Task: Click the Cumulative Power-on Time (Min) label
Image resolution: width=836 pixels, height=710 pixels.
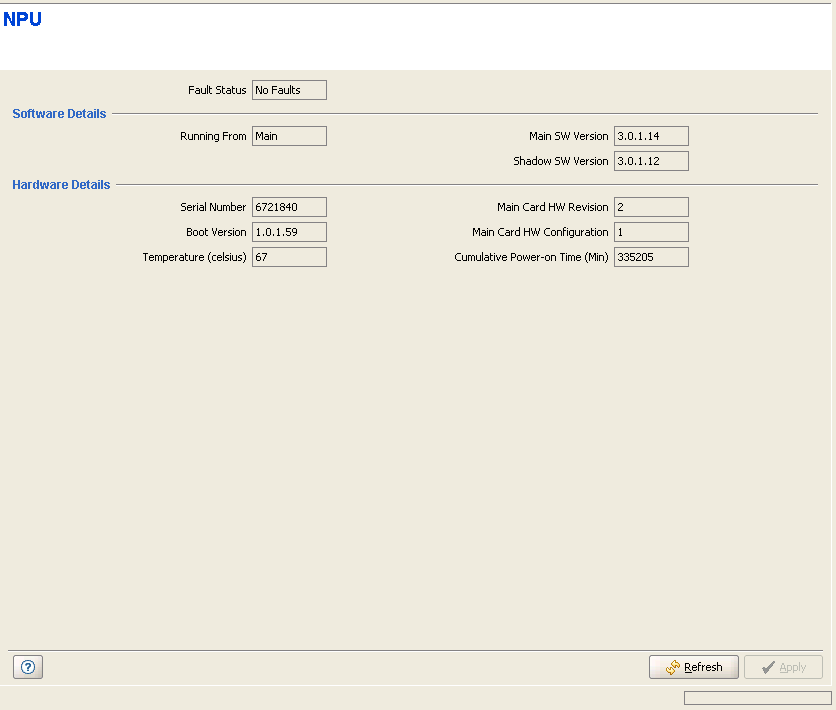Action: [531, 257]
